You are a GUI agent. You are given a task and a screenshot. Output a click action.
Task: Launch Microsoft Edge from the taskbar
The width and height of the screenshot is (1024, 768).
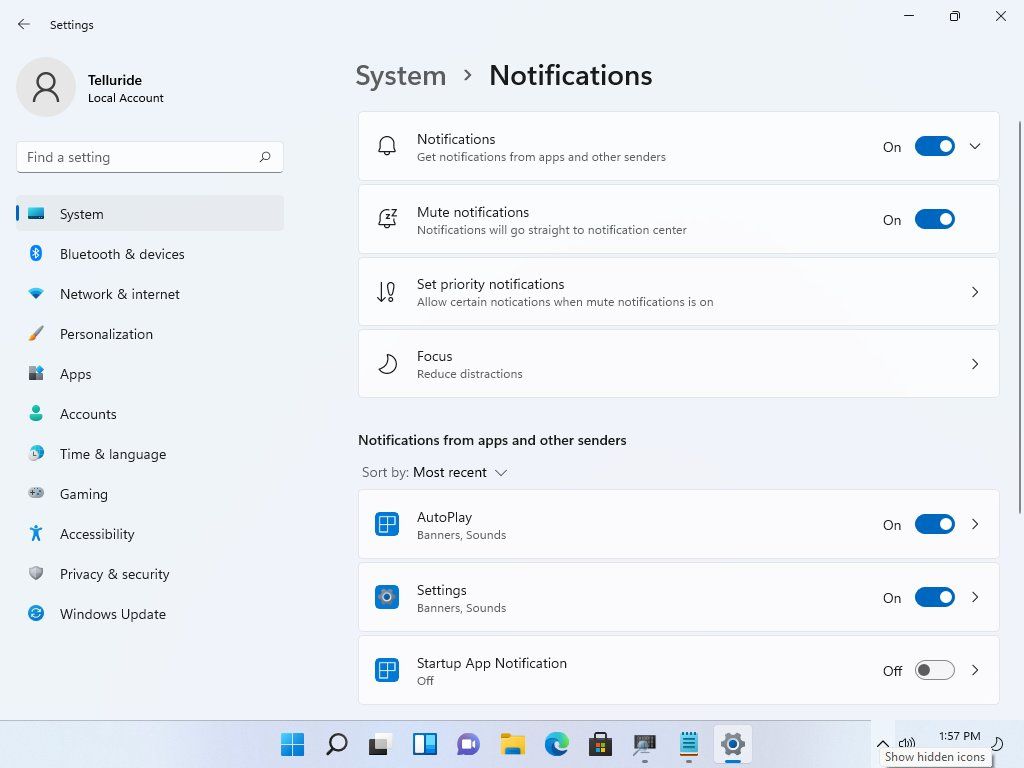tap(555, 744)
